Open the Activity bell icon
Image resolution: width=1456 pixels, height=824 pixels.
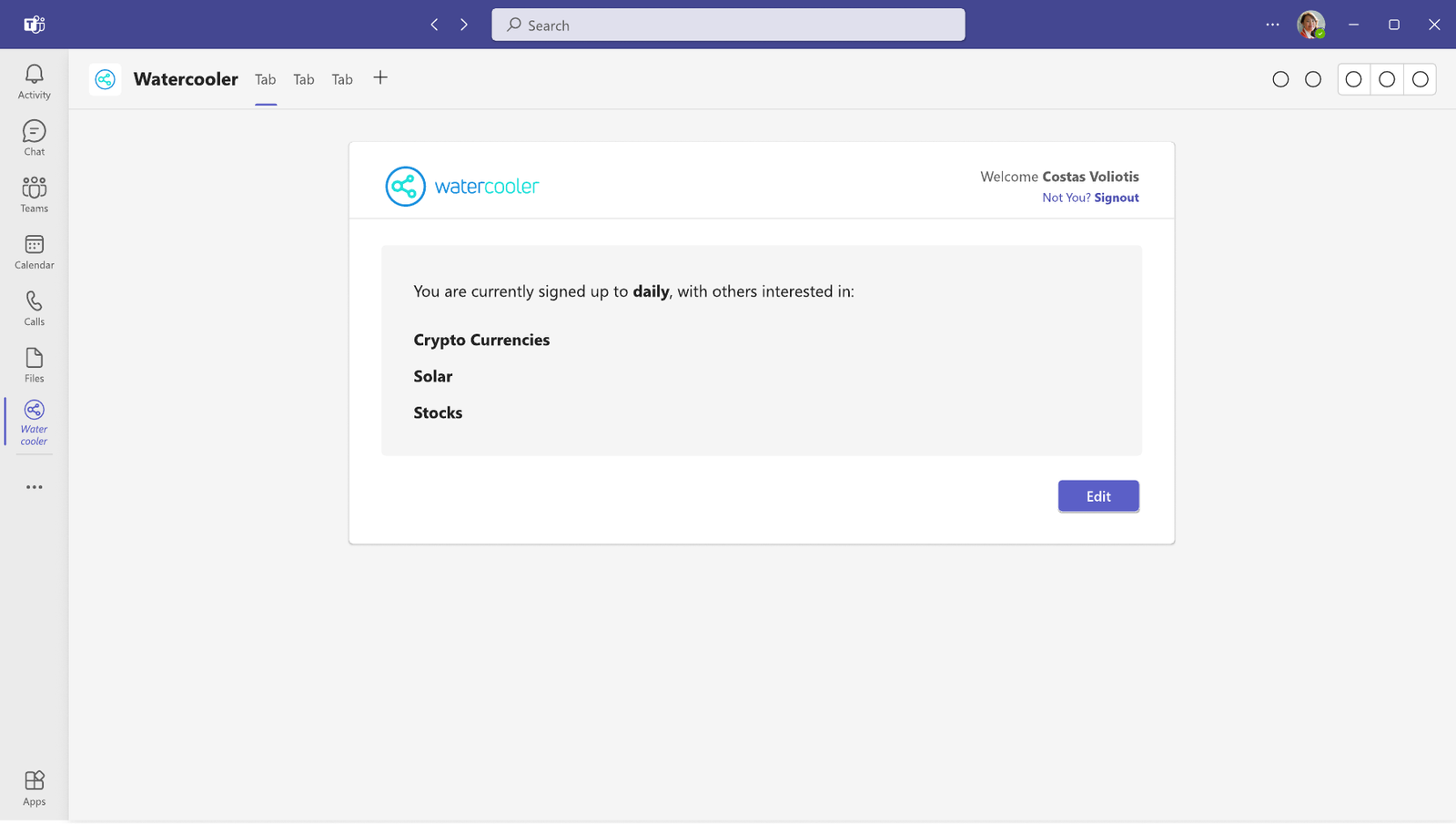34,82
